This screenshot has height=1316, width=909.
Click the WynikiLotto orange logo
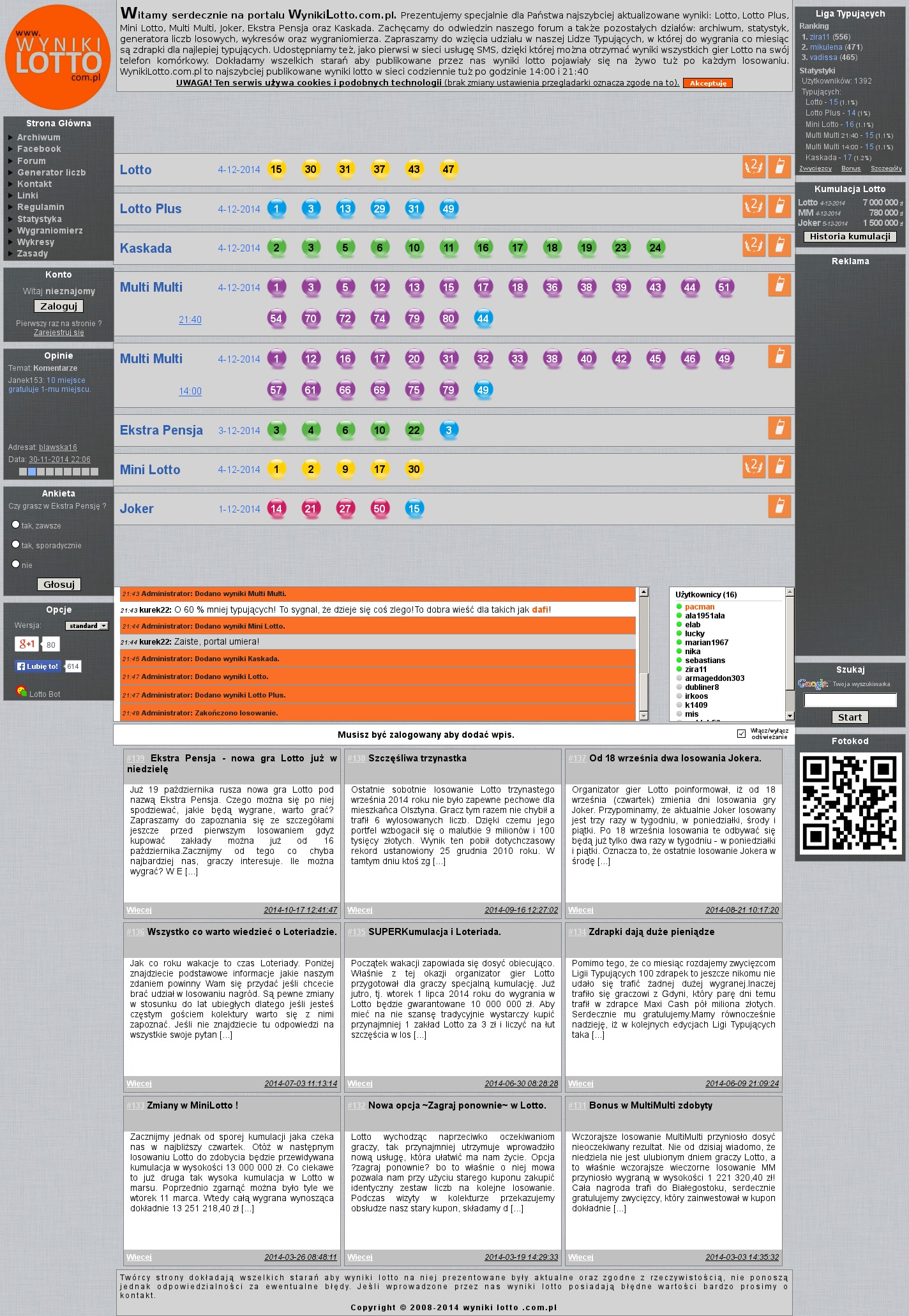[x=57, y=57]
